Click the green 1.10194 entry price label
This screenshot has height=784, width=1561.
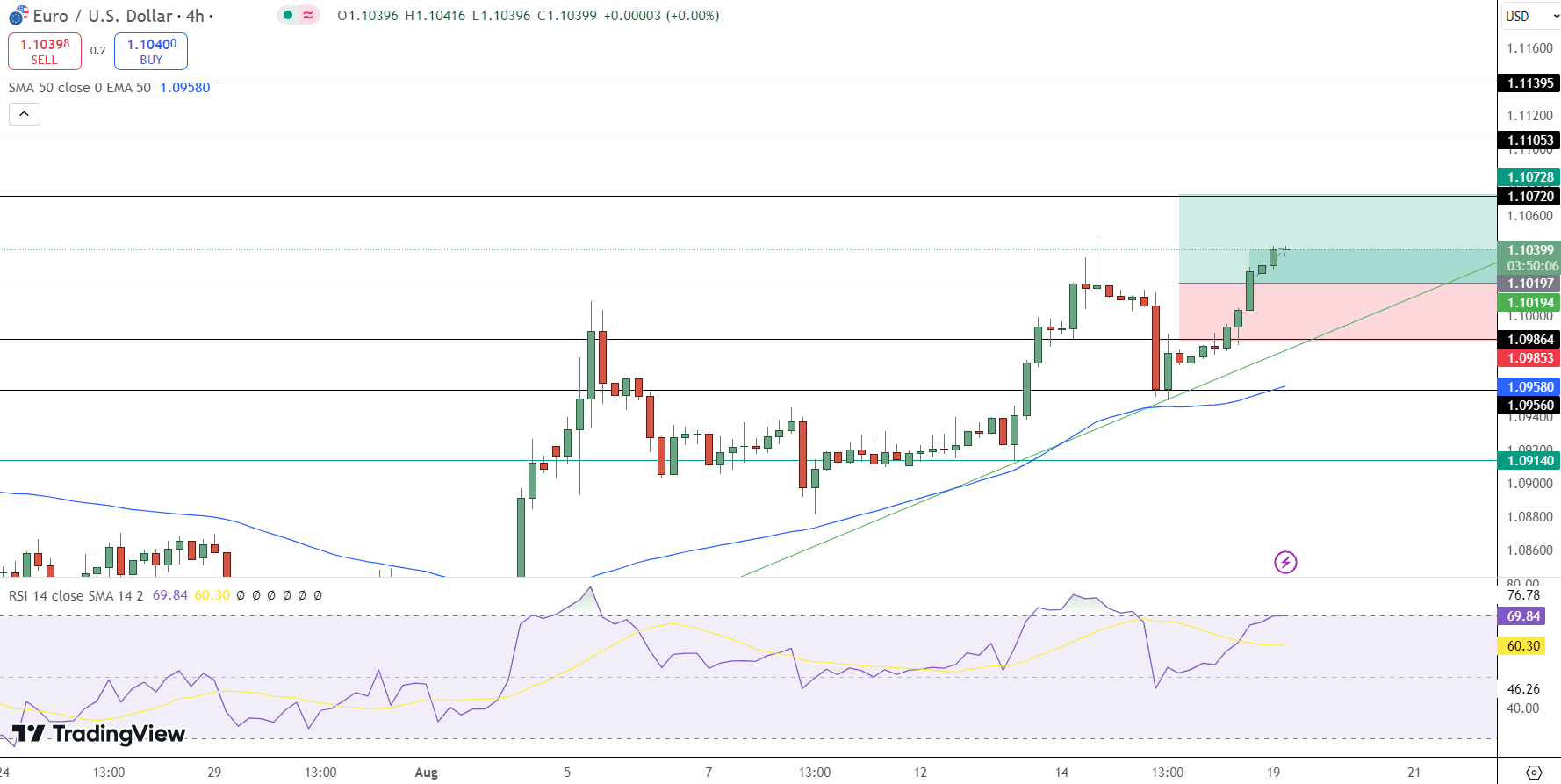click(1529, 303)
